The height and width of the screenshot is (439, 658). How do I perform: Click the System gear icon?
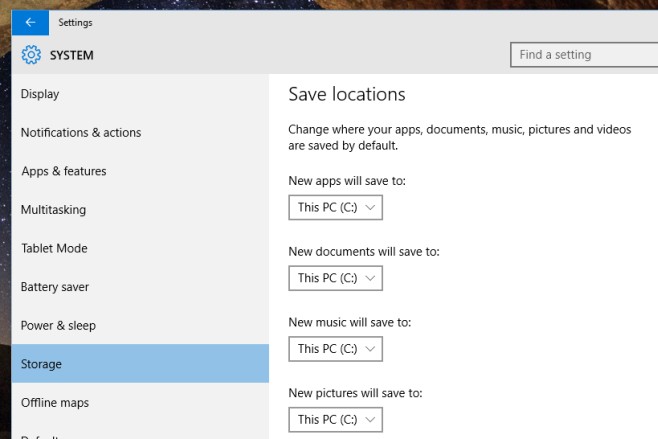[31, 55]
